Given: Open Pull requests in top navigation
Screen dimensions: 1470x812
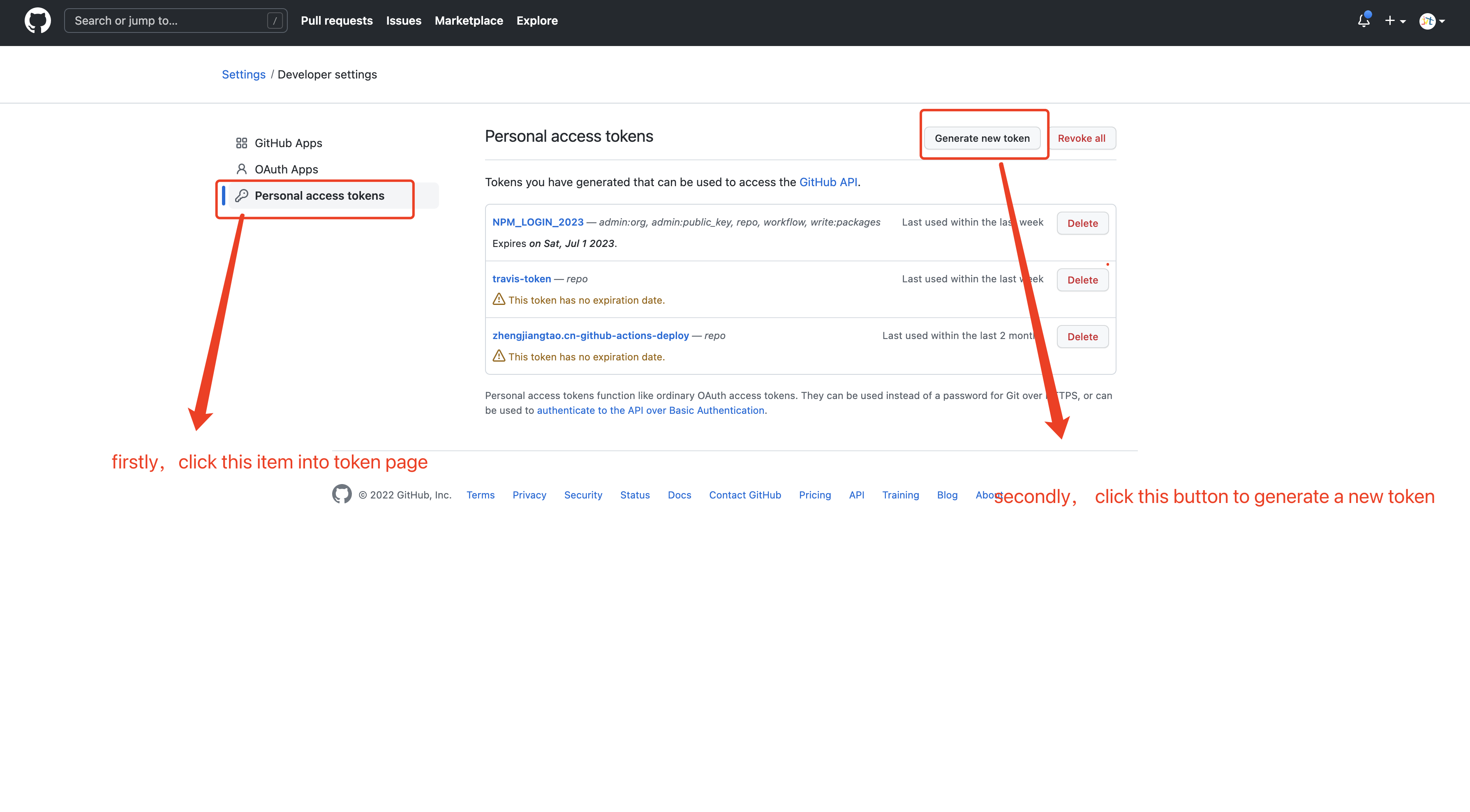Looking at the screenshot, I should [x=337, y=21].
